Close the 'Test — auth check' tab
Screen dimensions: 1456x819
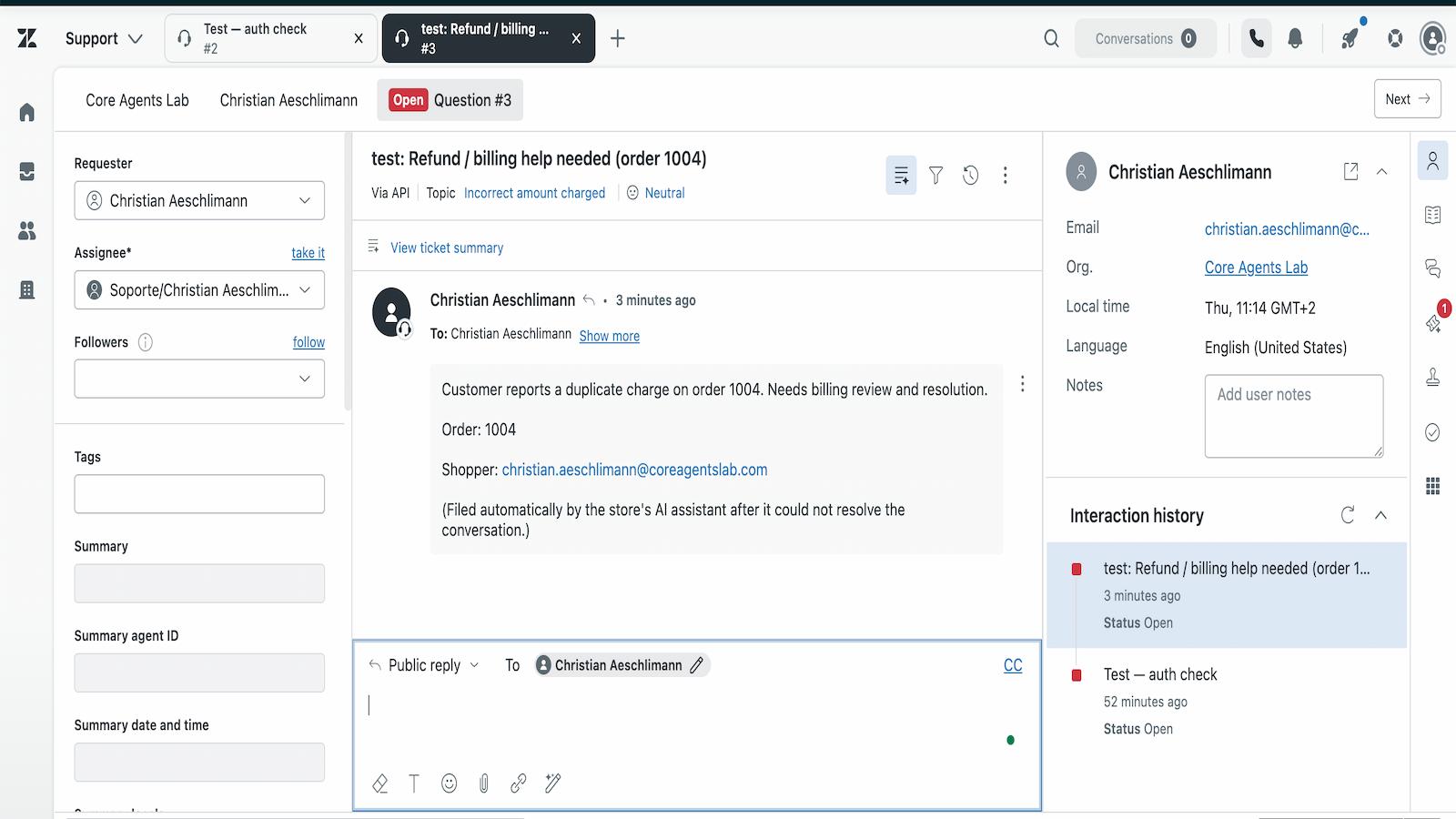tap(359, 38)
